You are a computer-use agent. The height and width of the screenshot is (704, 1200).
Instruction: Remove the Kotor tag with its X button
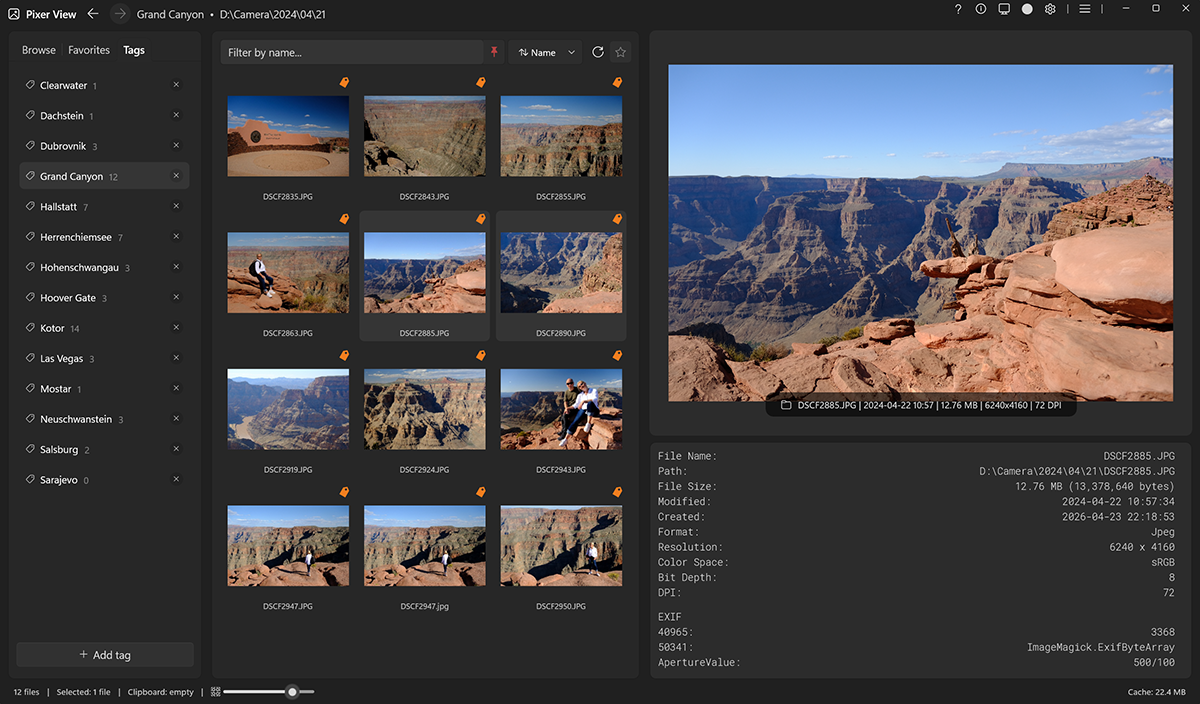pyautogui.click(x=176, y=327)
